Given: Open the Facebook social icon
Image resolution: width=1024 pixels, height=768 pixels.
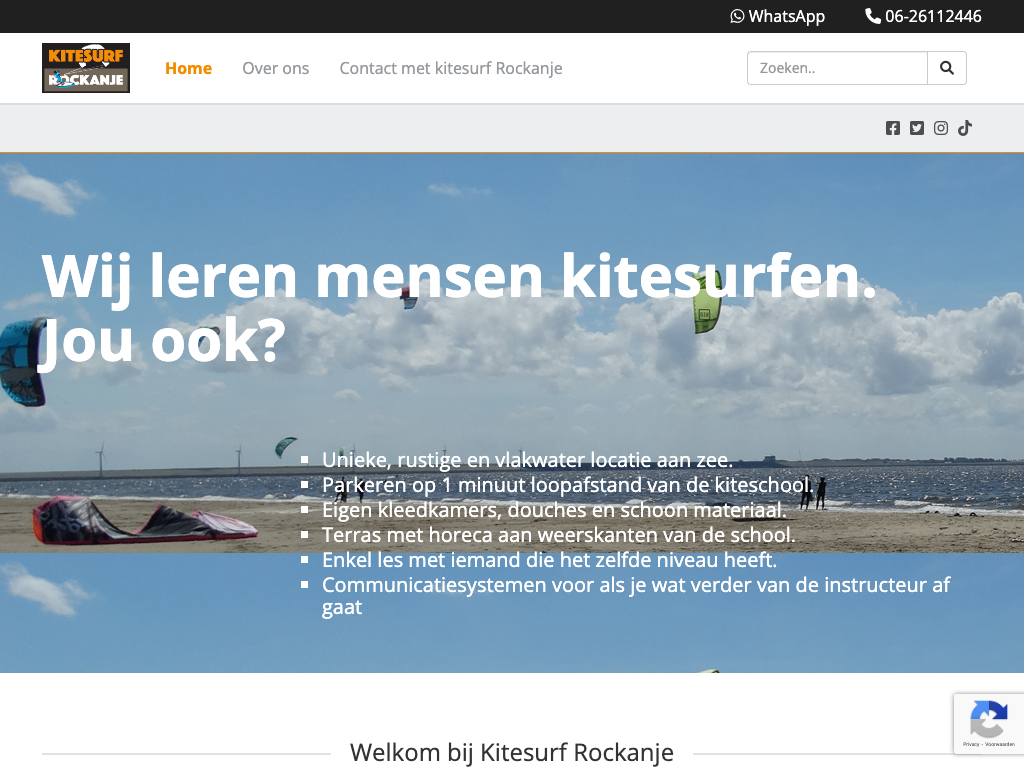Looking at the screenshot, I should click(893, 128).
